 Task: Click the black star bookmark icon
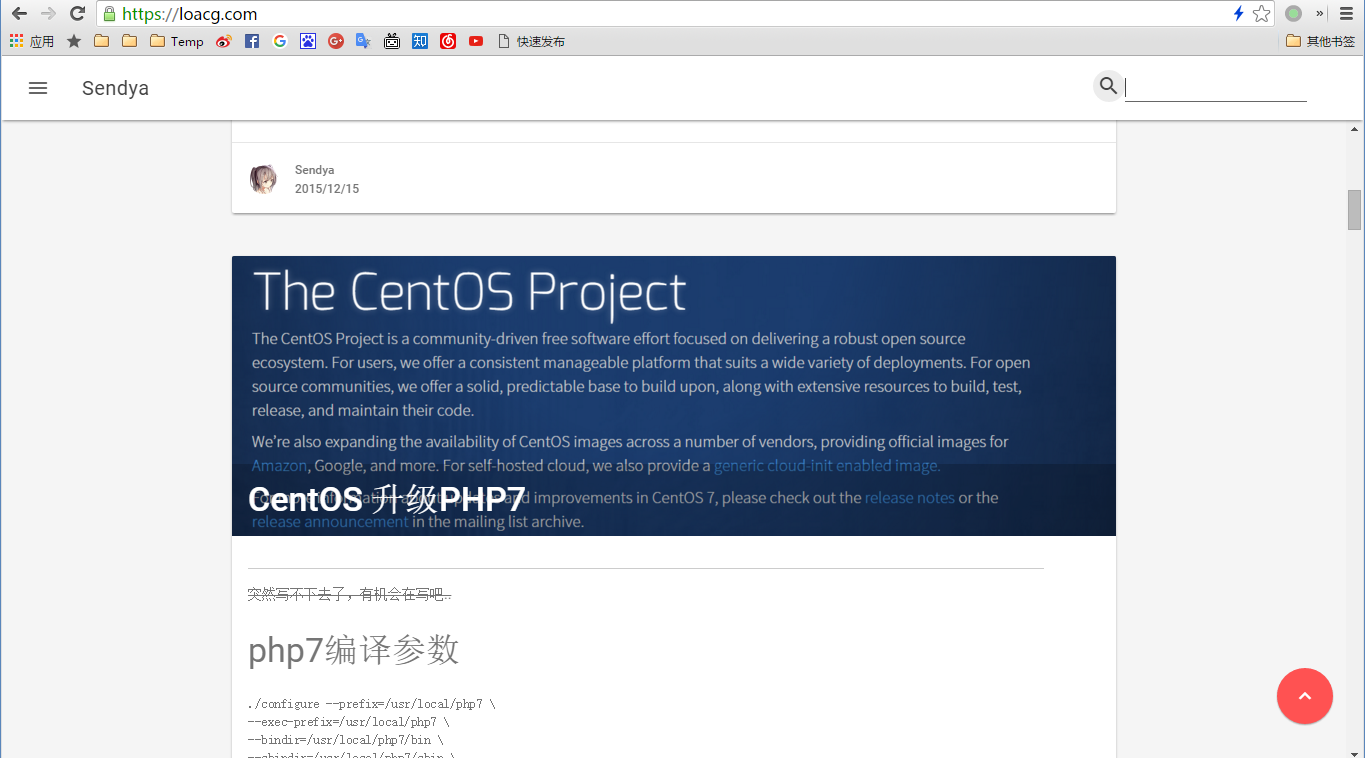74,41
